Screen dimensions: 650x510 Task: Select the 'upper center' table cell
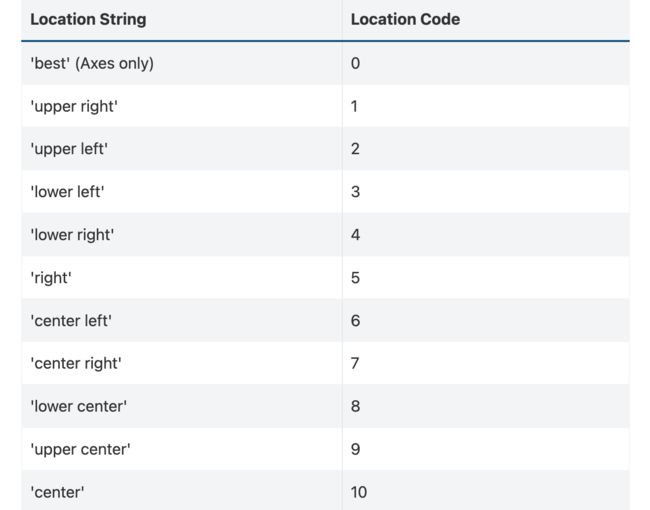click(182, 449)
